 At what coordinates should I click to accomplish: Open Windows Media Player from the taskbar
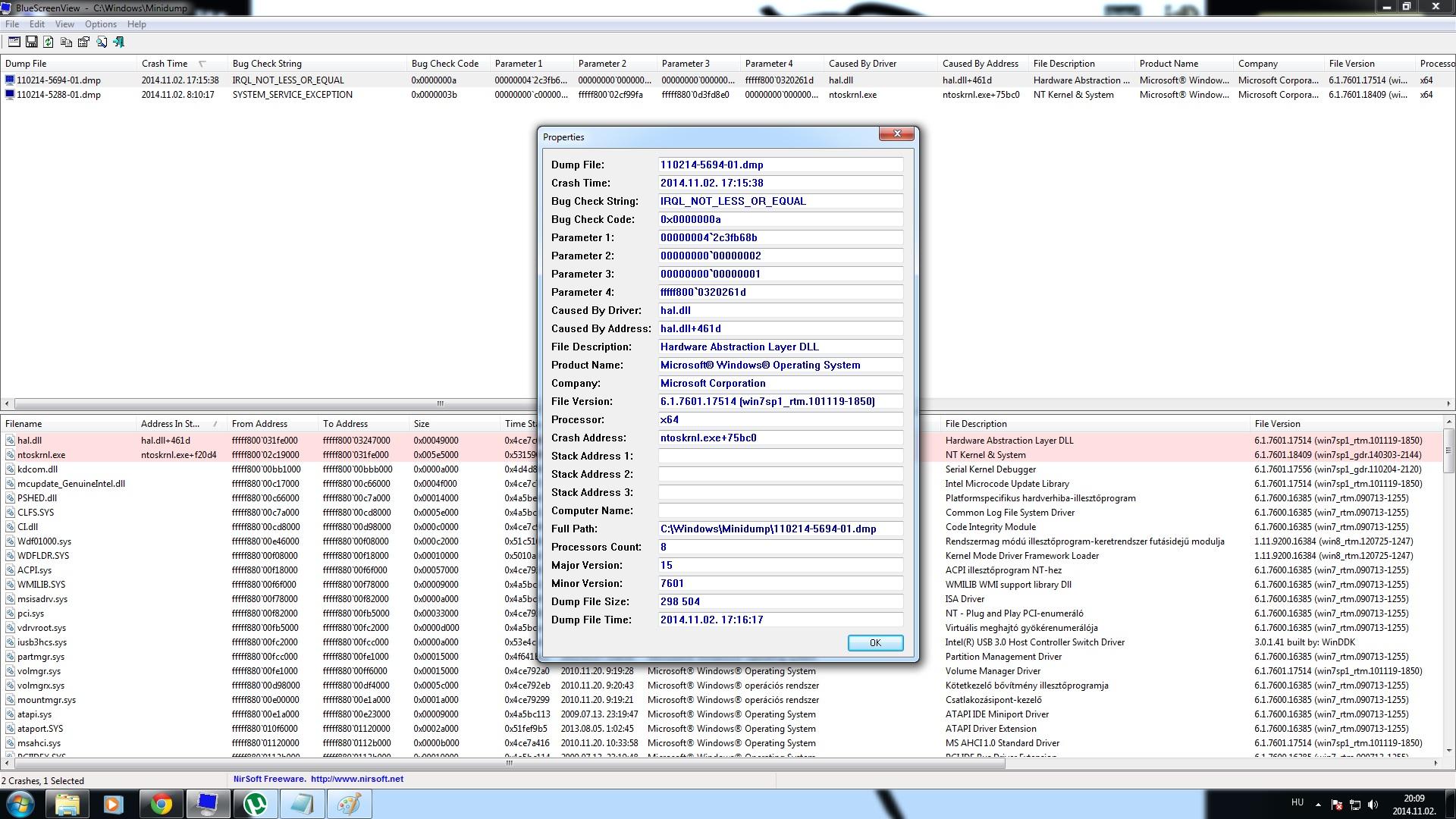tap(114, 804)
